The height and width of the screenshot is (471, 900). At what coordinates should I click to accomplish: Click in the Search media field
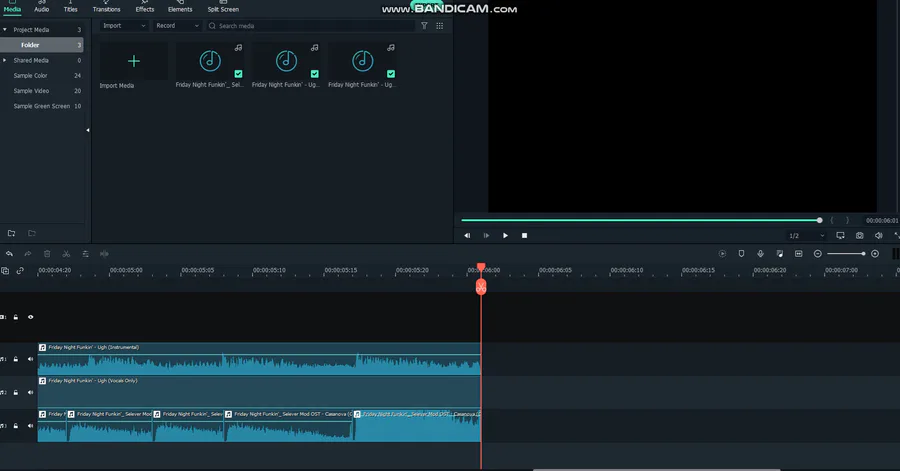point(310,26)
